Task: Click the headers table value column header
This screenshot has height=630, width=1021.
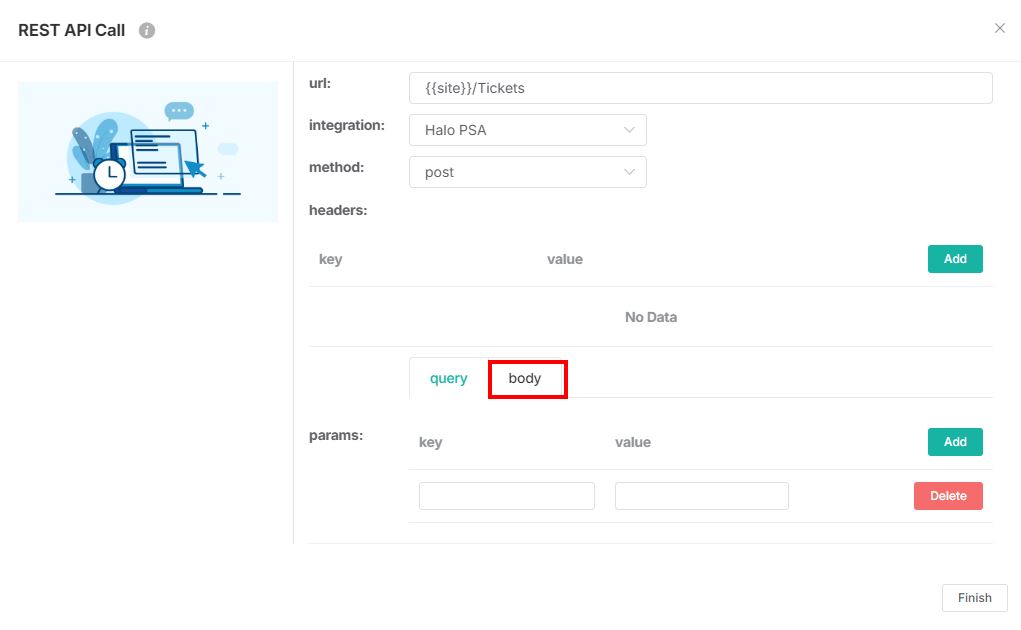Action: point(564,259)
